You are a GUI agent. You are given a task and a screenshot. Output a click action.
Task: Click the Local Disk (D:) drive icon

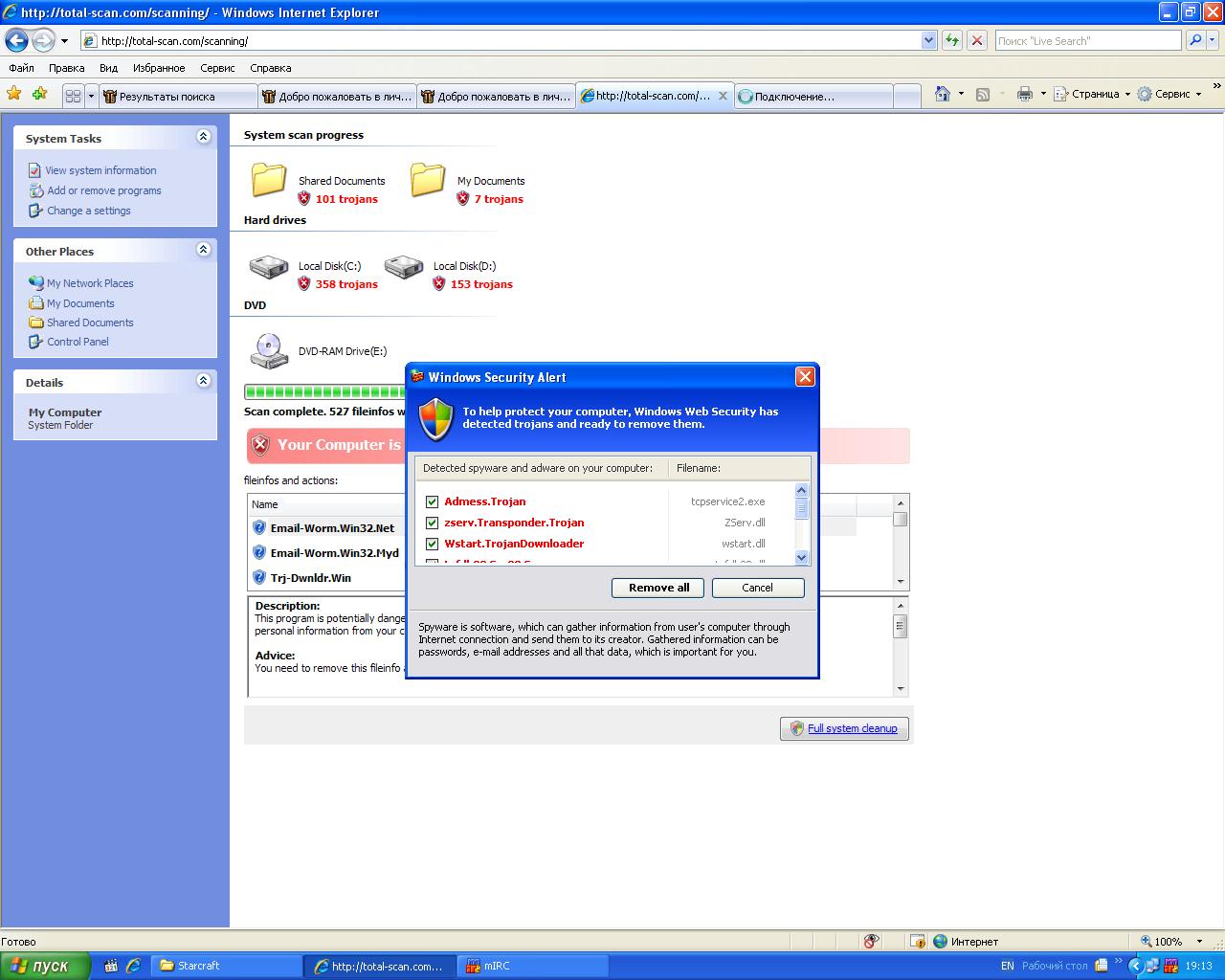(x=404, y=267)
